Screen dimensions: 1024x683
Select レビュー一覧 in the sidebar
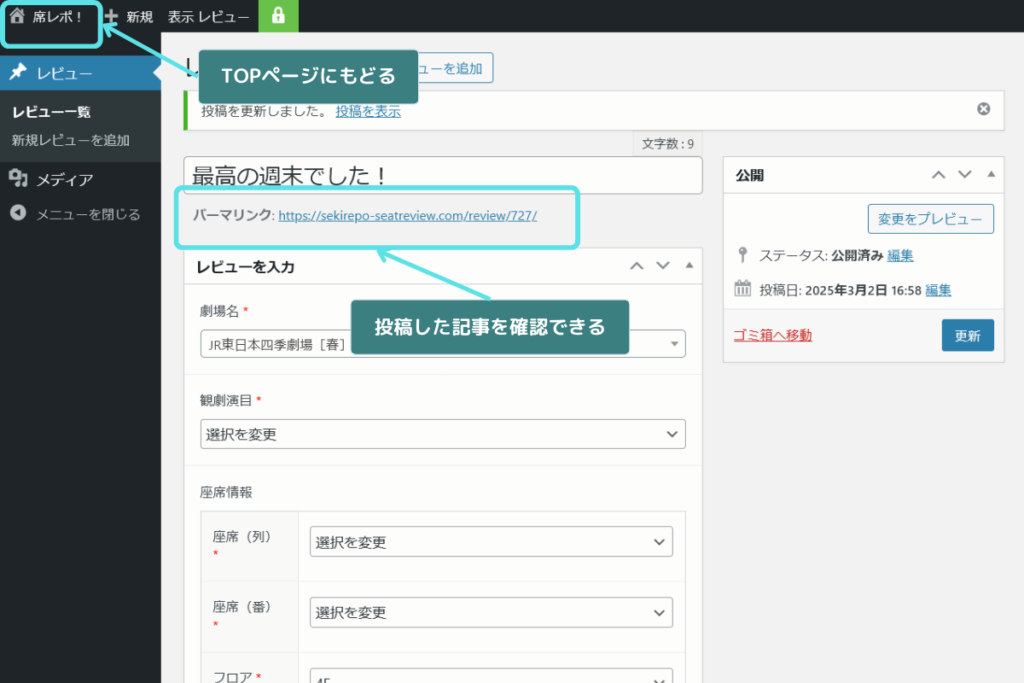point(51,112)
